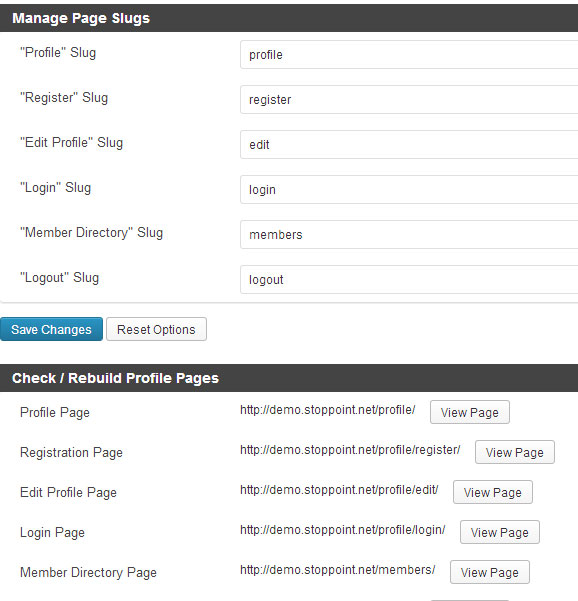Save Changes to page slugs
Screen dimensions: 578x601
click(51, 329)
